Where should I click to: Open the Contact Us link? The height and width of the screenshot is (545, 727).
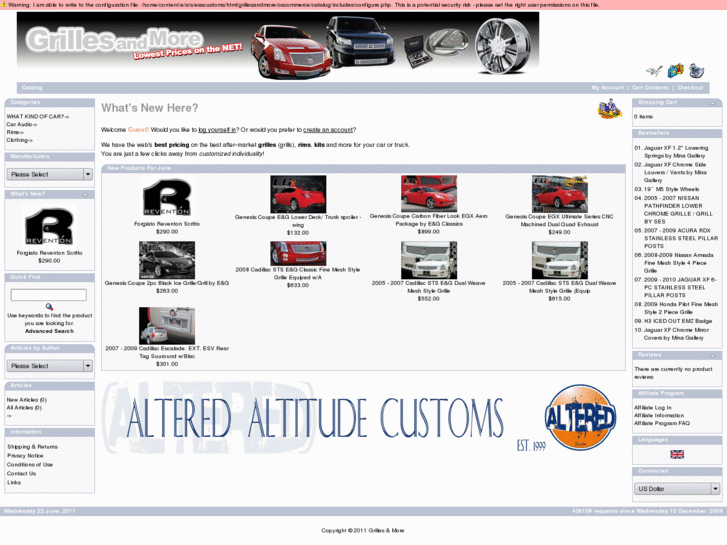point(21,474)
